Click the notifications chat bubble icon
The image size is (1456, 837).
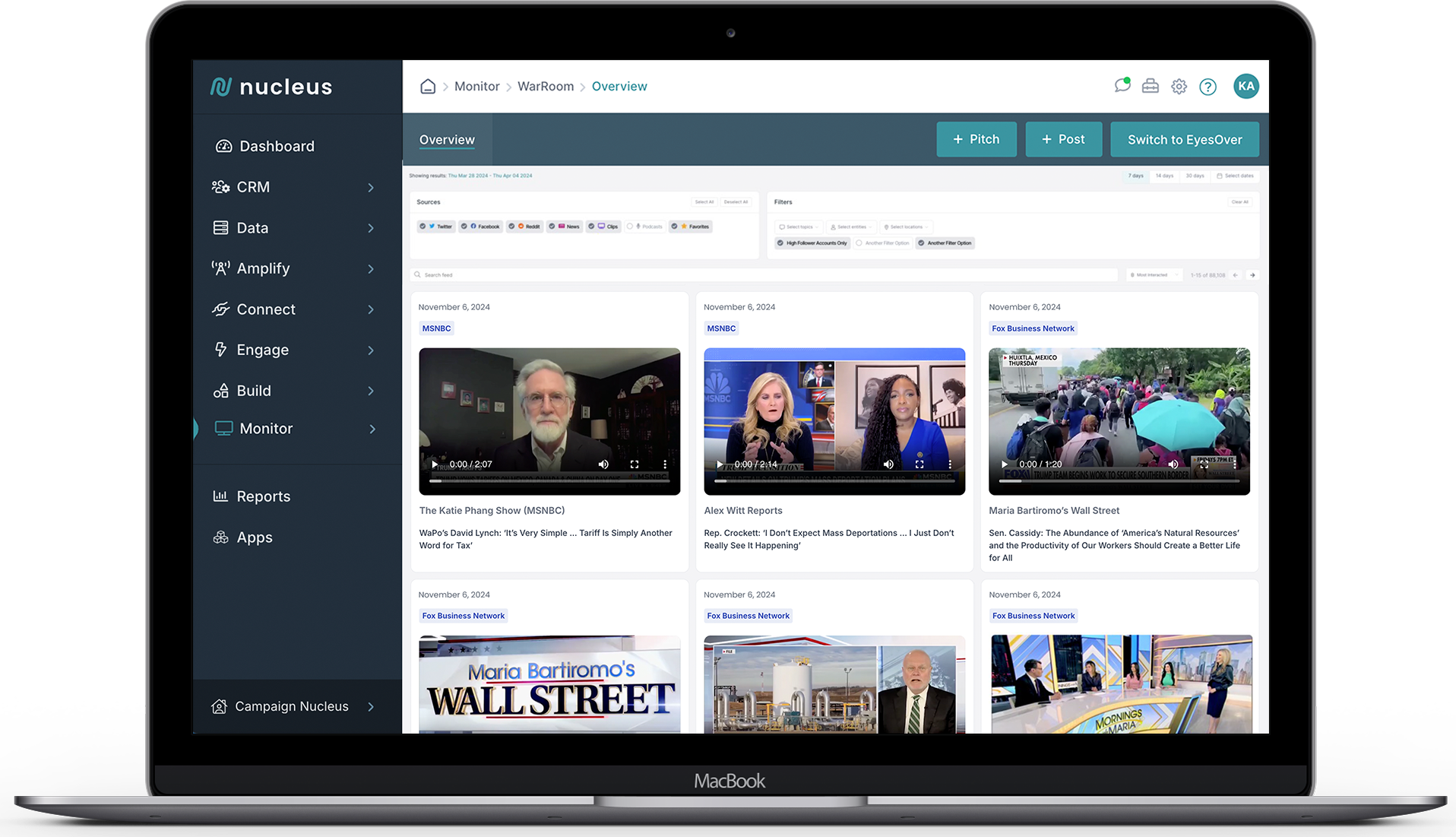[1122, 86]
